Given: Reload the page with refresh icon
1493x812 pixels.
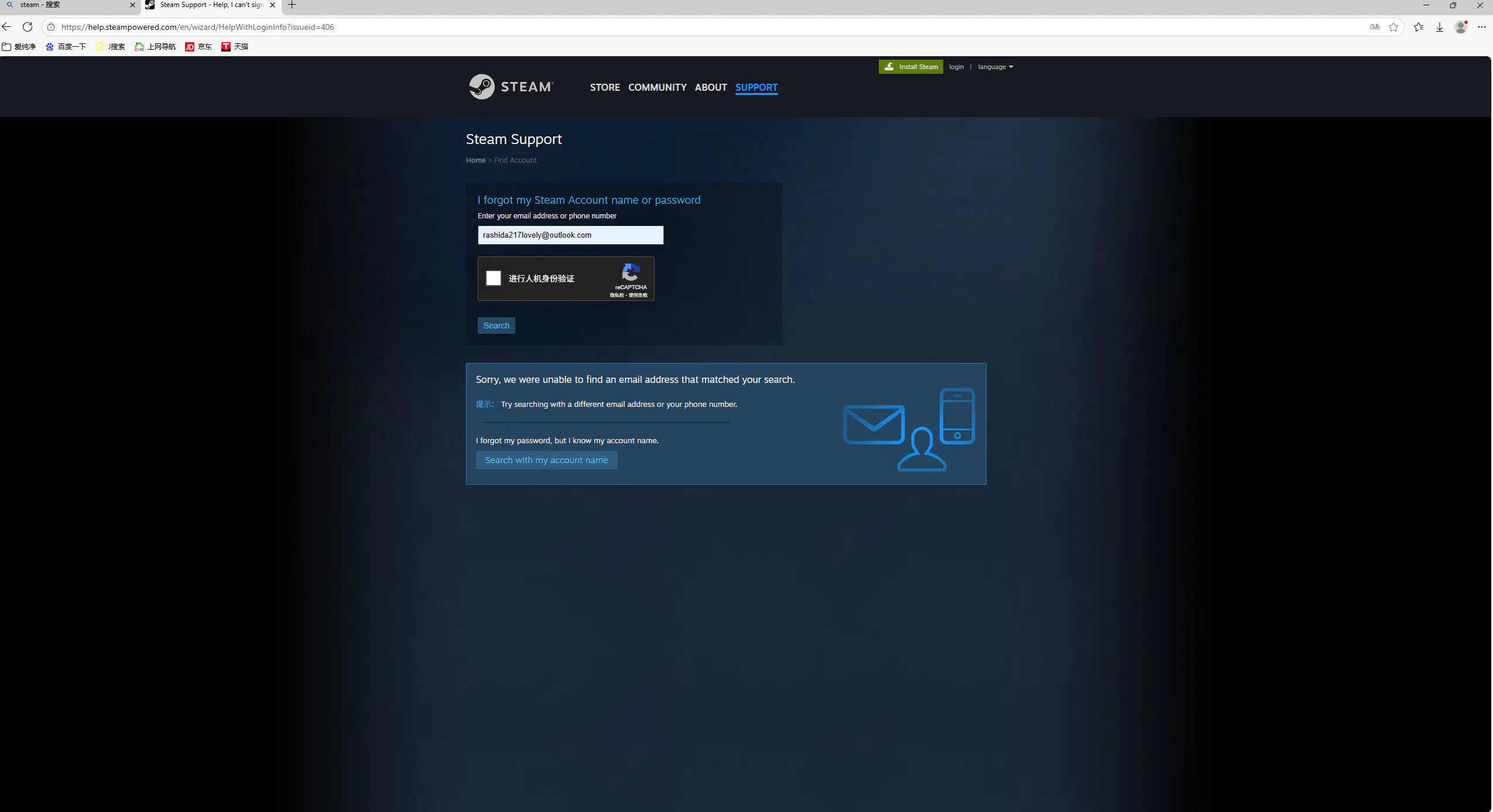Looking at the screenshot, I should pyautogui.click(x=28, y=27).
